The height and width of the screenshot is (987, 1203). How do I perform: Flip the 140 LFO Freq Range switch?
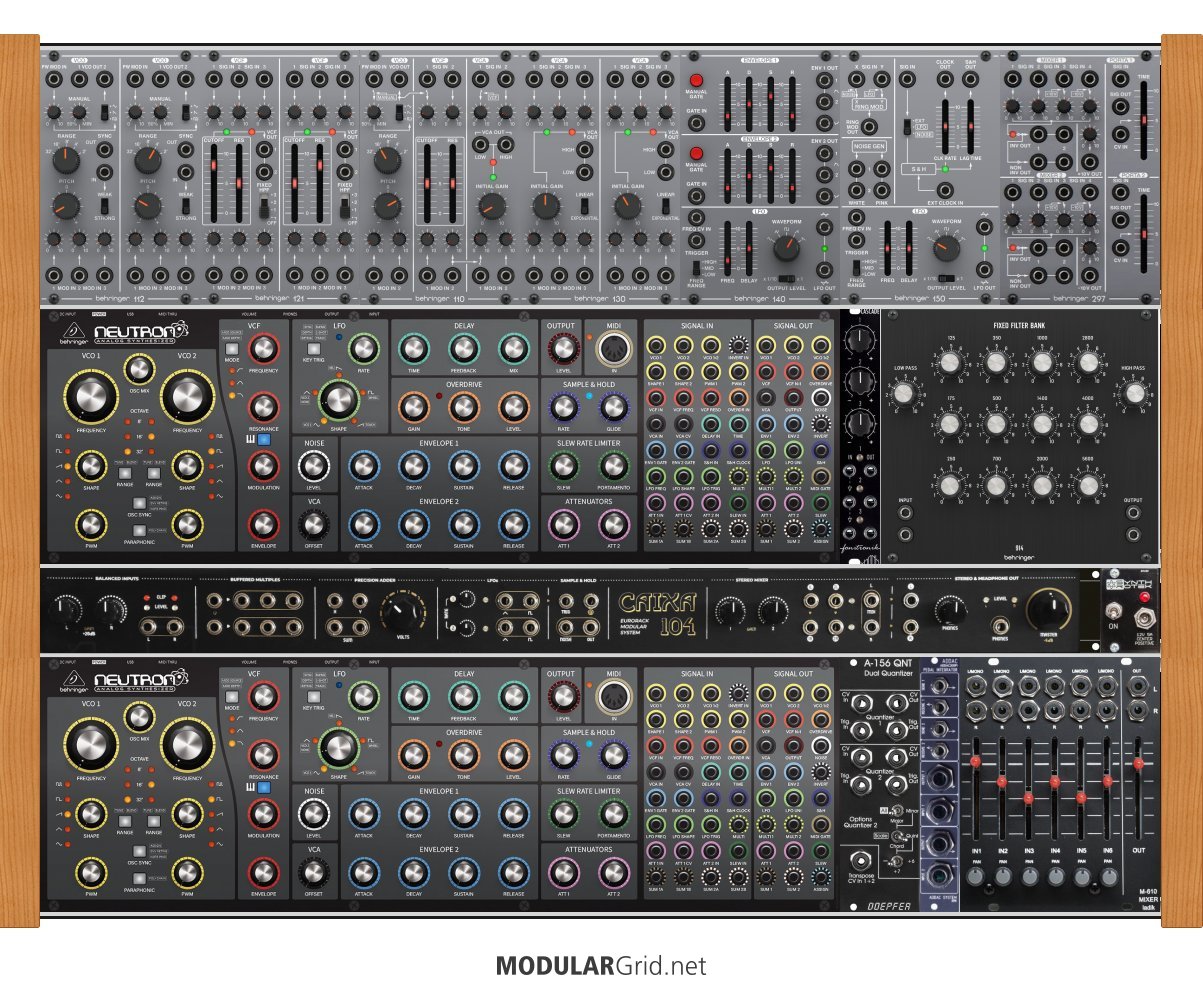click(696, 268)
